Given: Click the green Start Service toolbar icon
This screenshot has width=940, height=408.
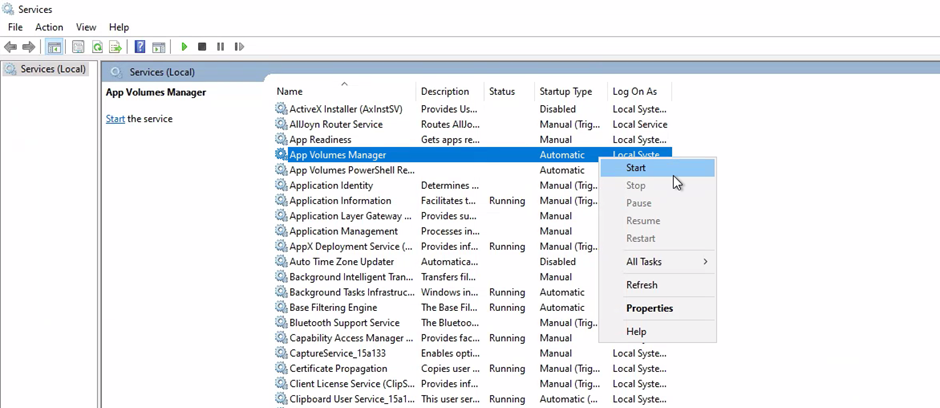Looking at the screenshot, I should pos(184,47).
